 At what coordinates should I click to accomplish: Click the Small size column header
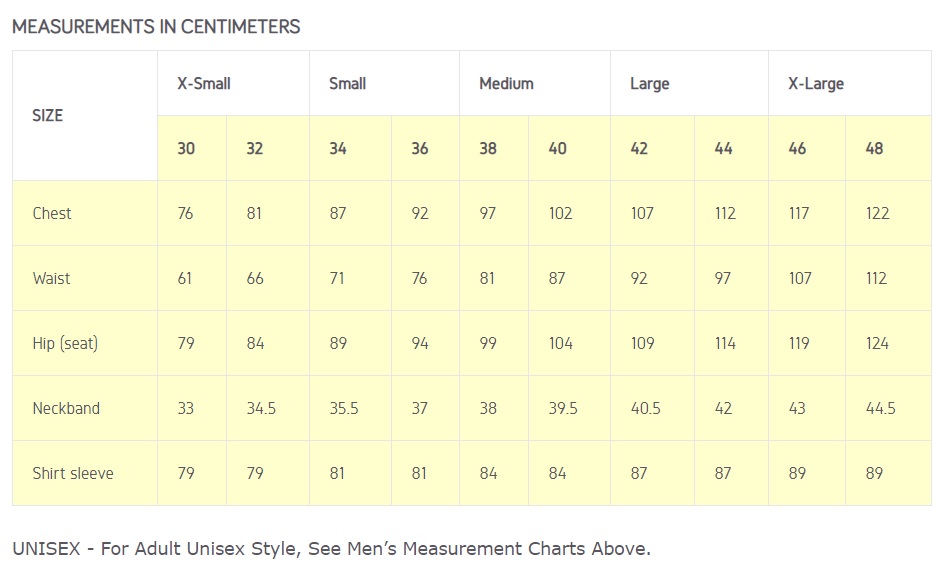tap(347, 84)
